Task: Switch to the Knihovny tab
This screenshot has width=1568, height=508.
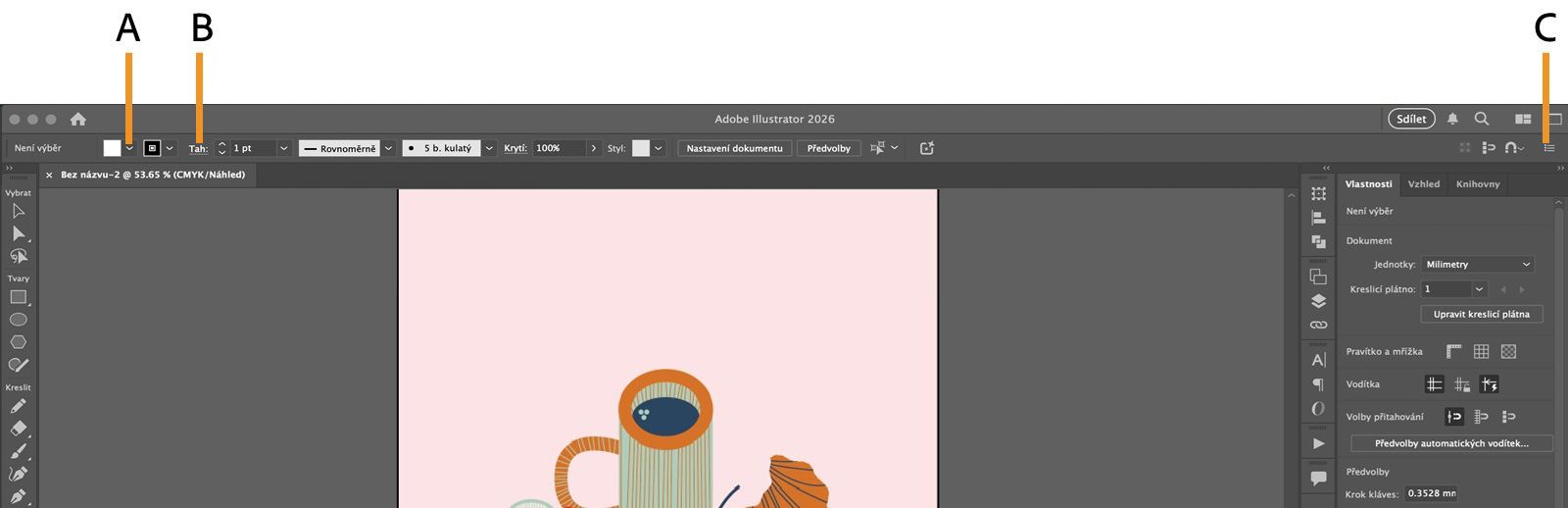Action: pyautogui.click(x=1477, y=184)
